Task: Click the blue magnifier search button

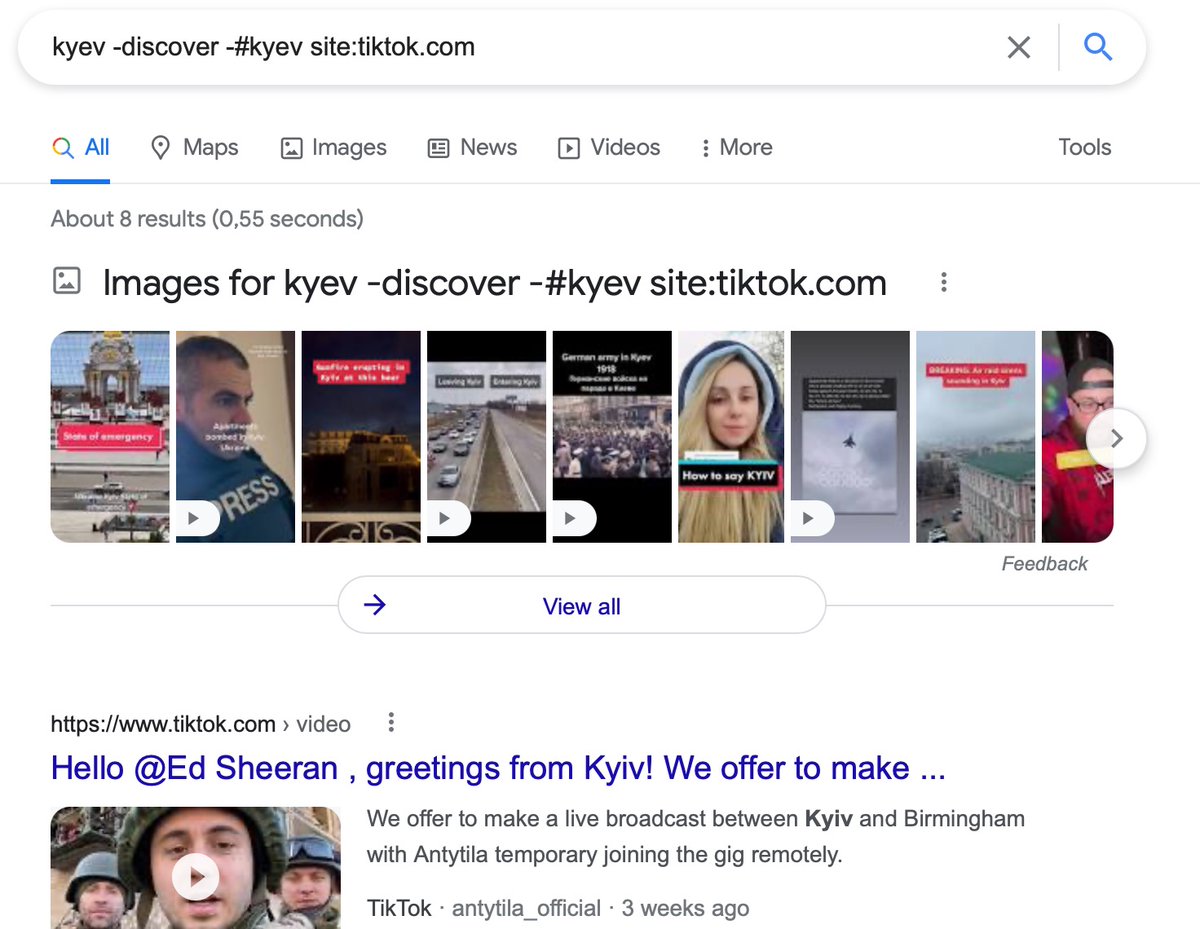Action: point(1098,46)
